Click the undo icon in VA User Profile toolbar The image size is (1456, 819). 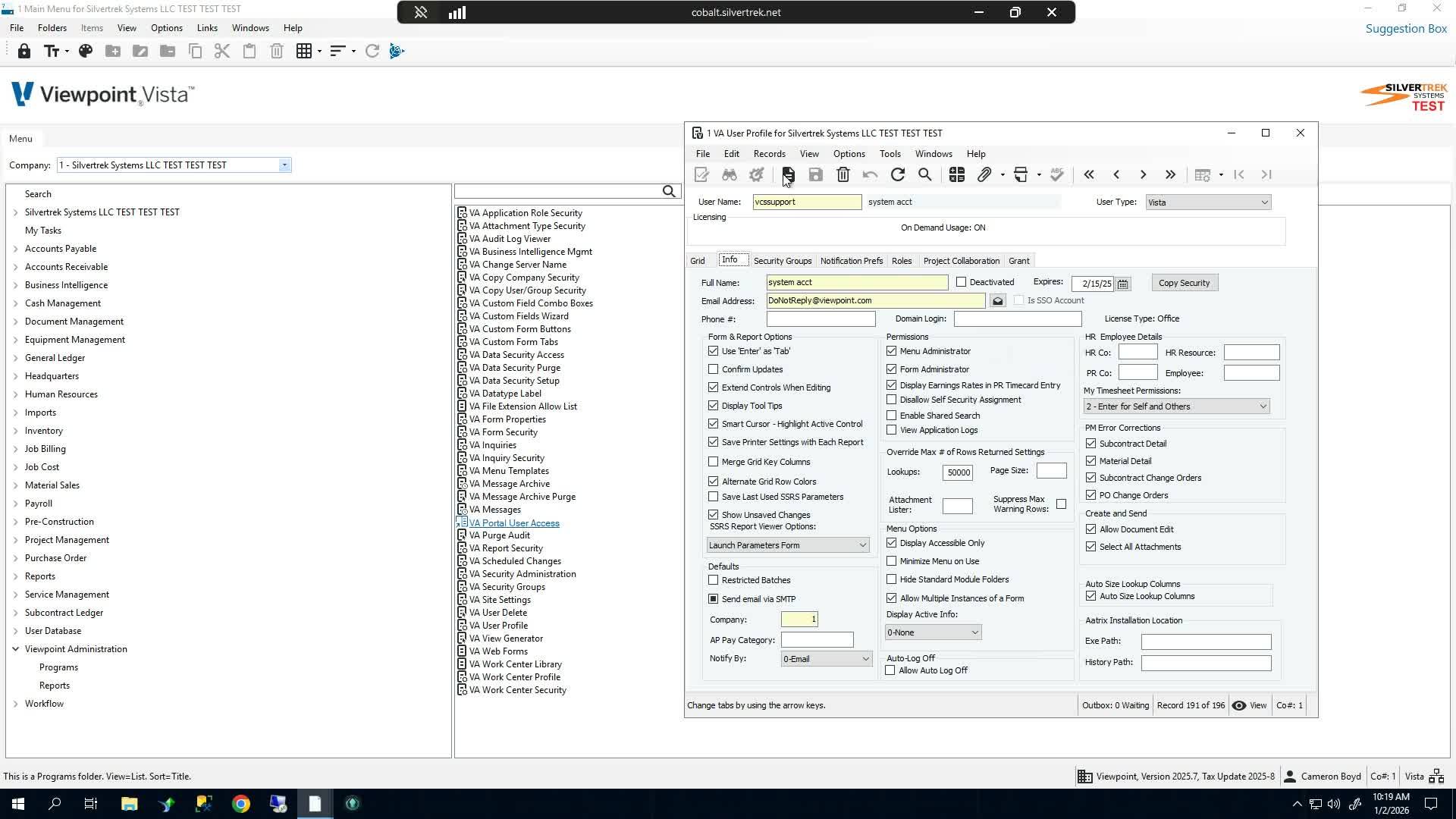click(871, 175)
